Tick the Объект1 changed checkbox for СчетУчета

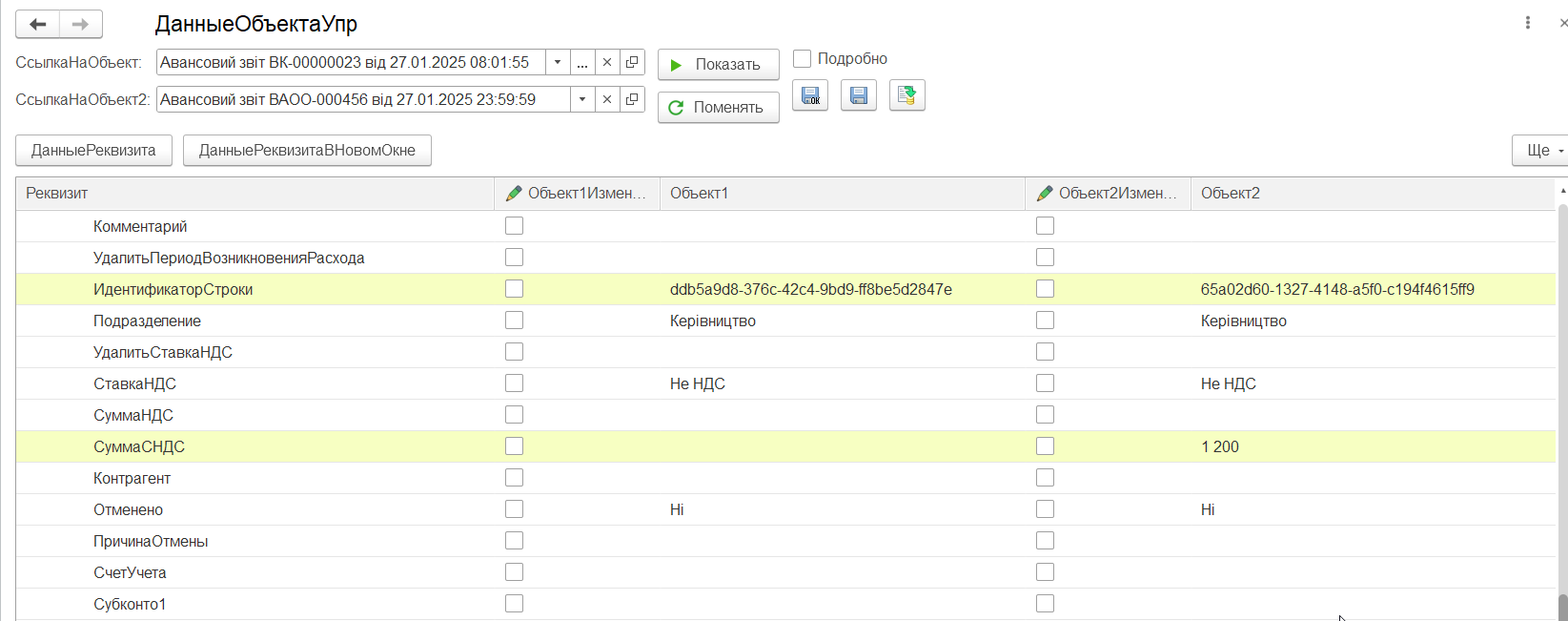pyautogui.click(x=515, y=572)
